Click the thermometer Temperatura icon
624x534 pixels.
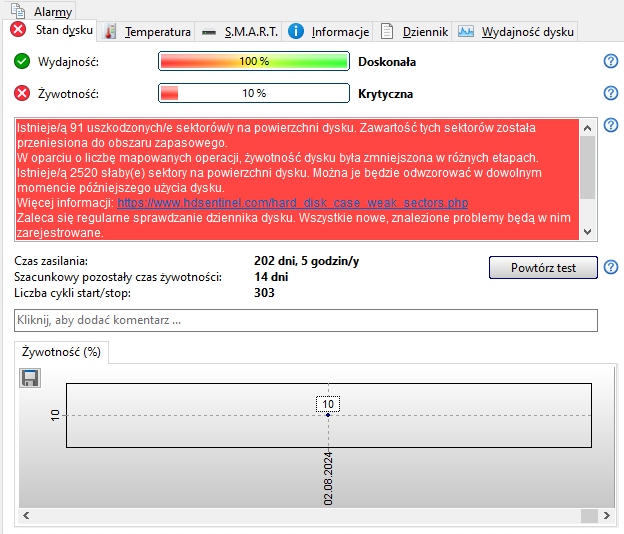[x=110, y=31]
